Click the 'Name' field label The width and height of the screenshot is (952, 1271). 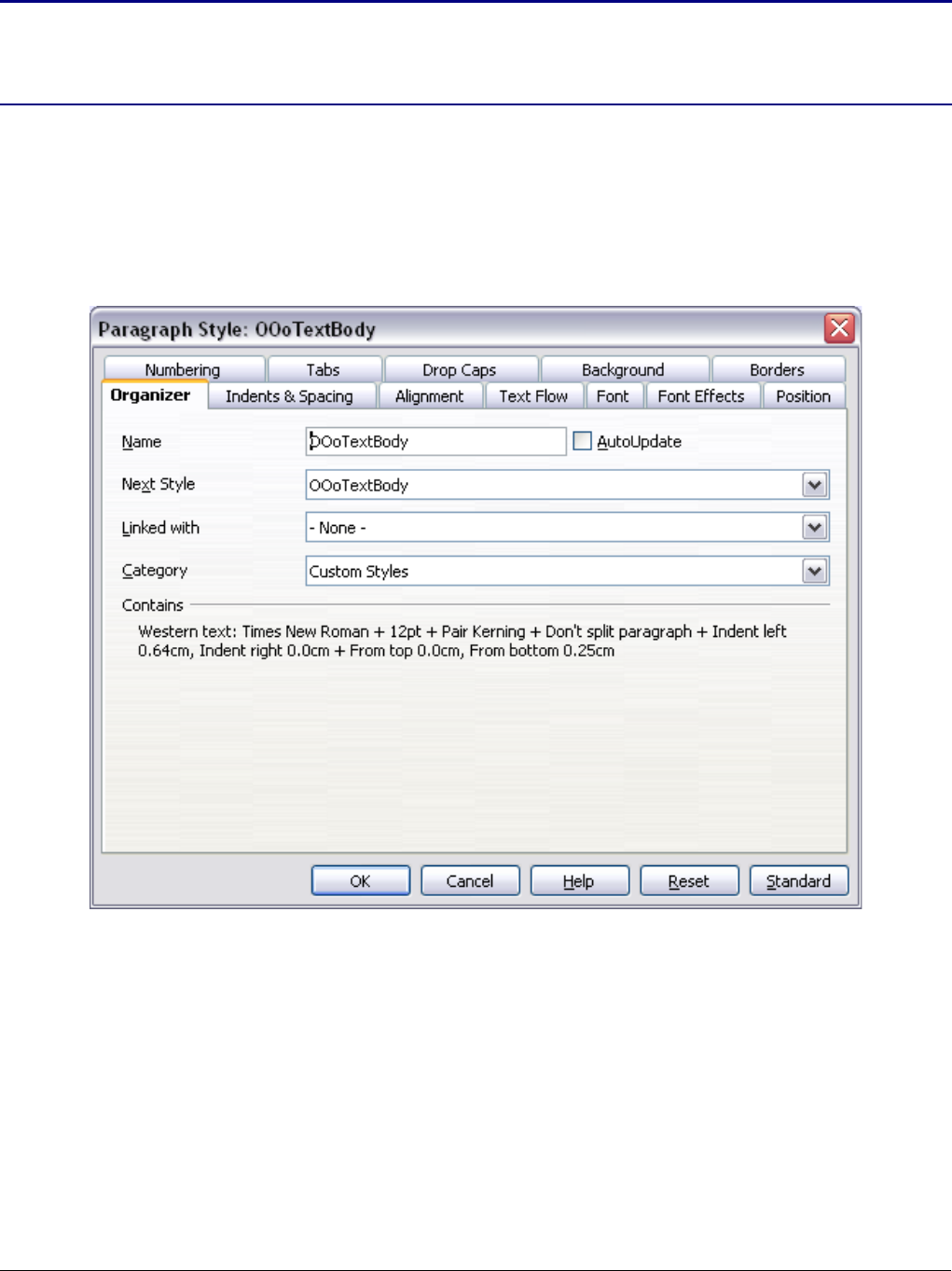(x=142, y=442)
